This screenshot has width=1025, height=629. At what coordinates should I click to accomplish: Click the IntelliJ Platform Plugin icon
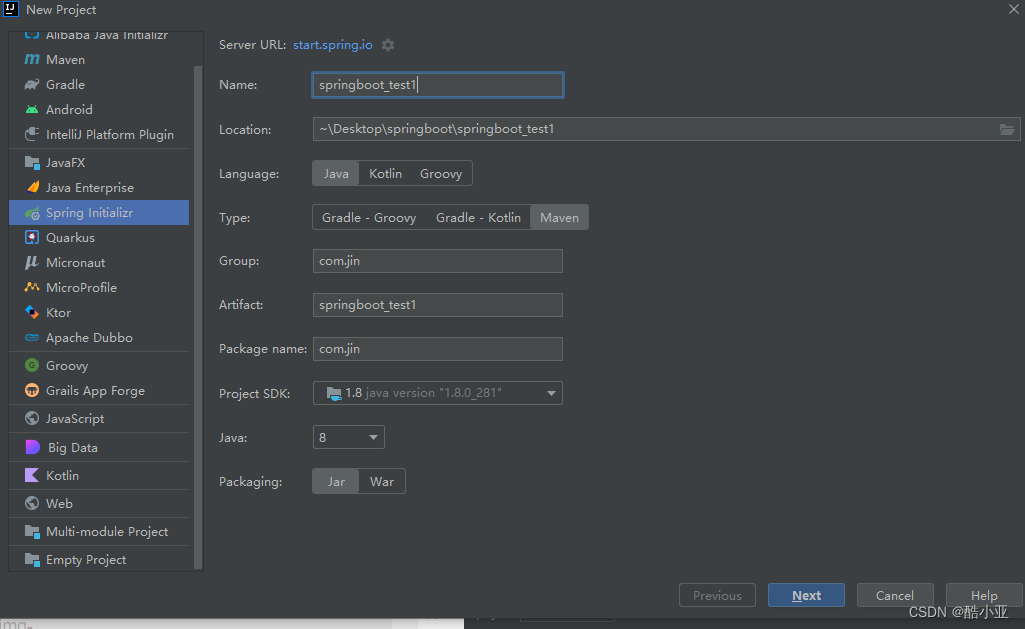[x=31, y=134]
